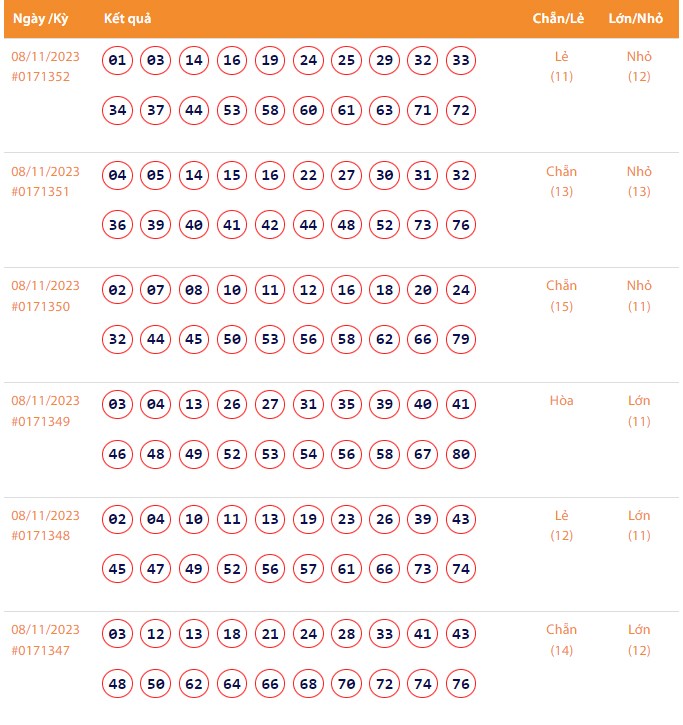The height and width of the screenshot is (725, 683).
Task: Select the number 70 ball in the last draw
Action: pyautogui.click(x=346, y=684)
